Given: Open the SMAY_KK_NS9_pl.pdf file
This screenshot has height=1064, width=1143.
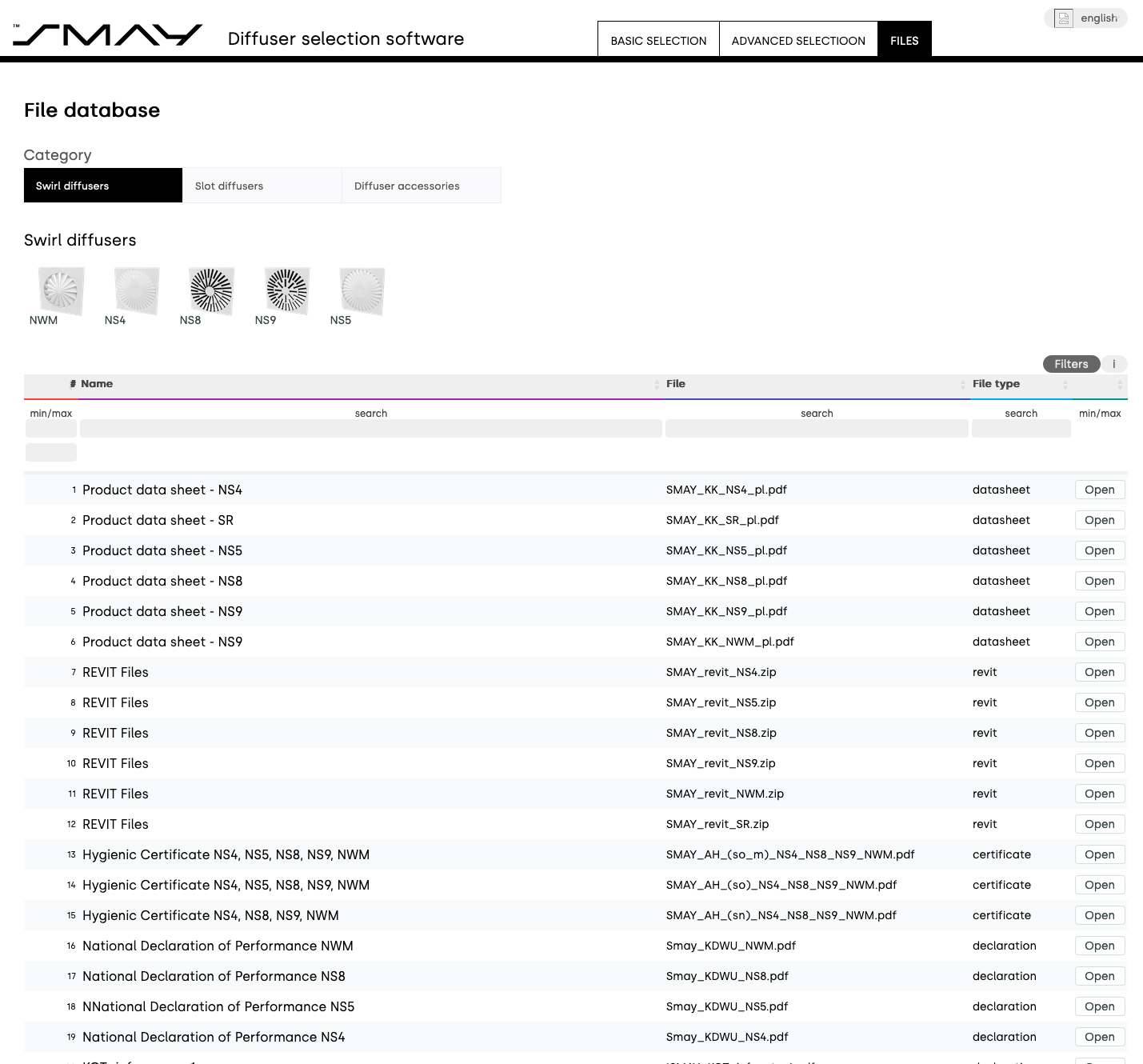Looking at the screenshot, I should pyautogui.click(x=1100, y=611).
